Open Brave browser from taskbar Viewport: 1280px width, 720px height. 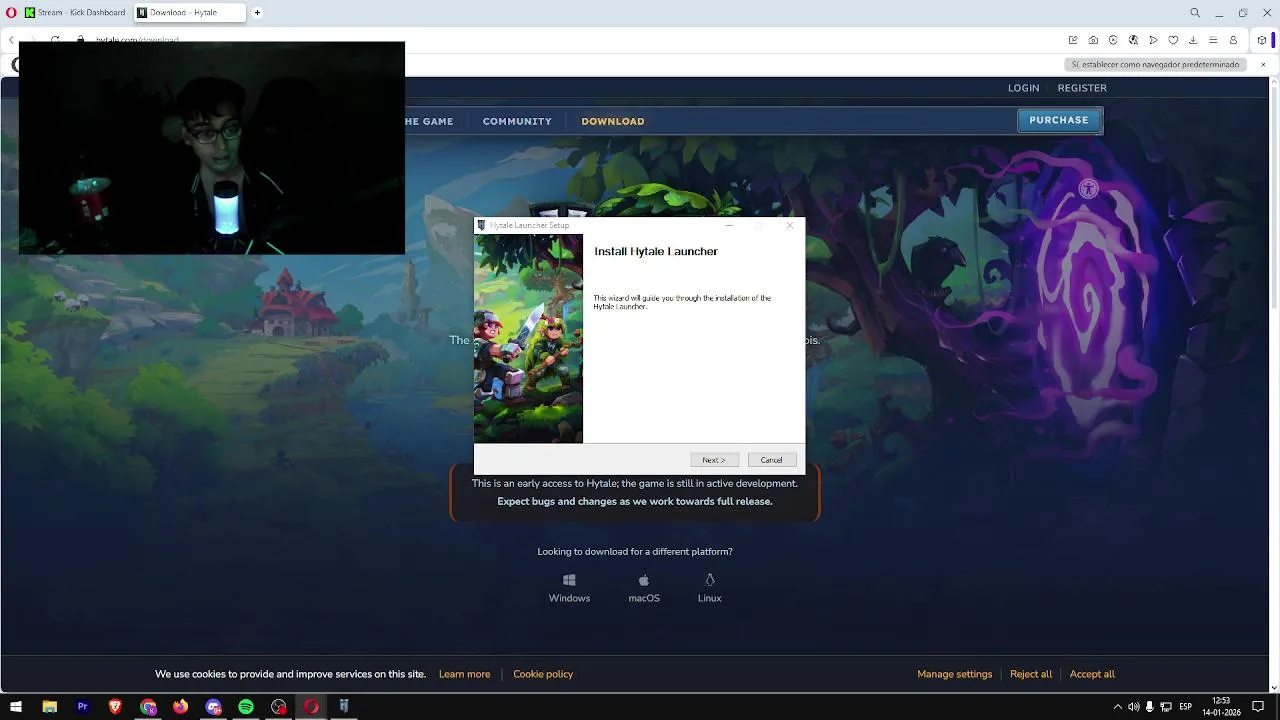tap(115, 707)
